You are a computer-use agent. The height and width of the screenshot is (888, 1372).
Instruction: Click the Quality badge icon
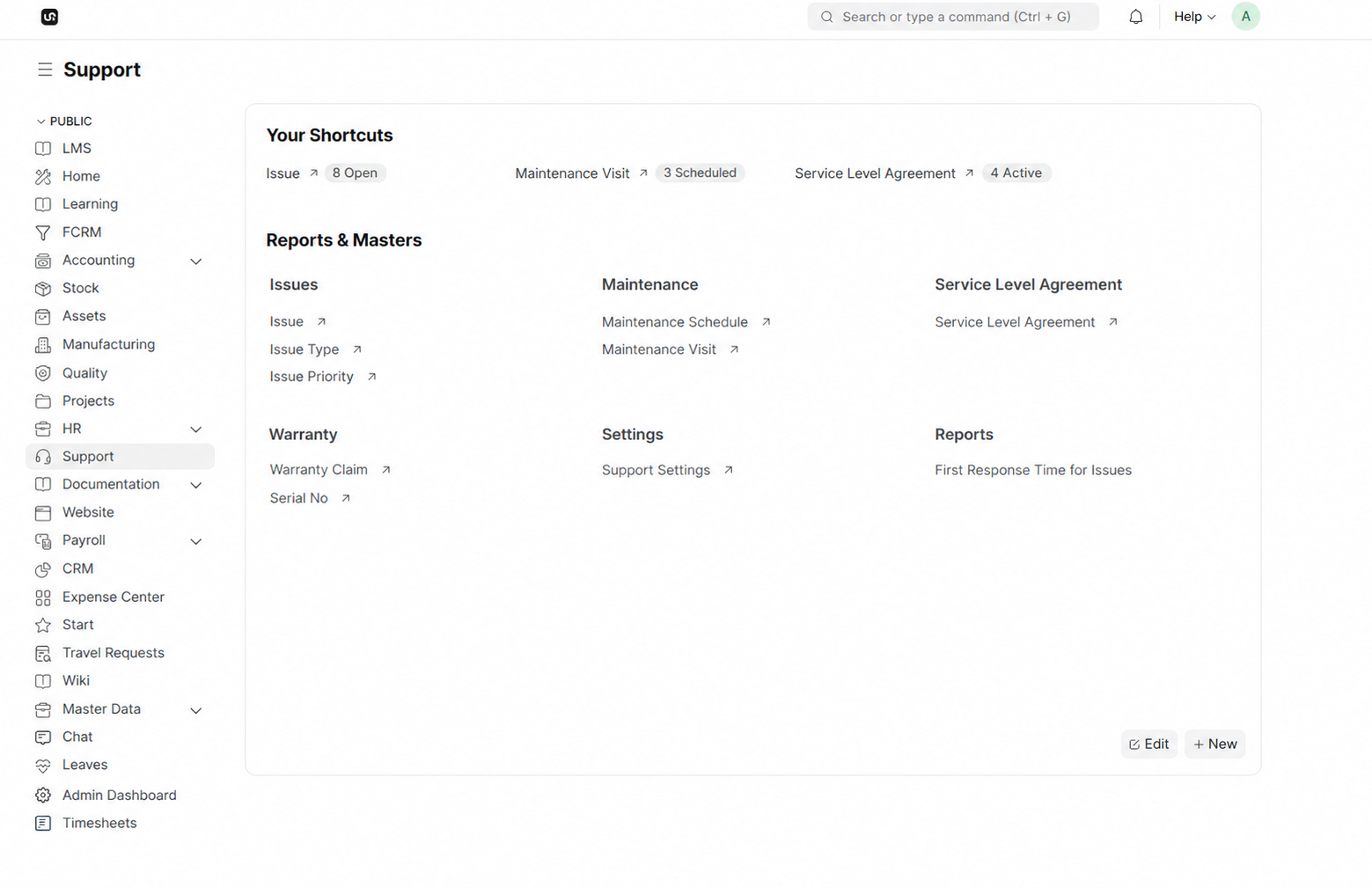[43, 373]
